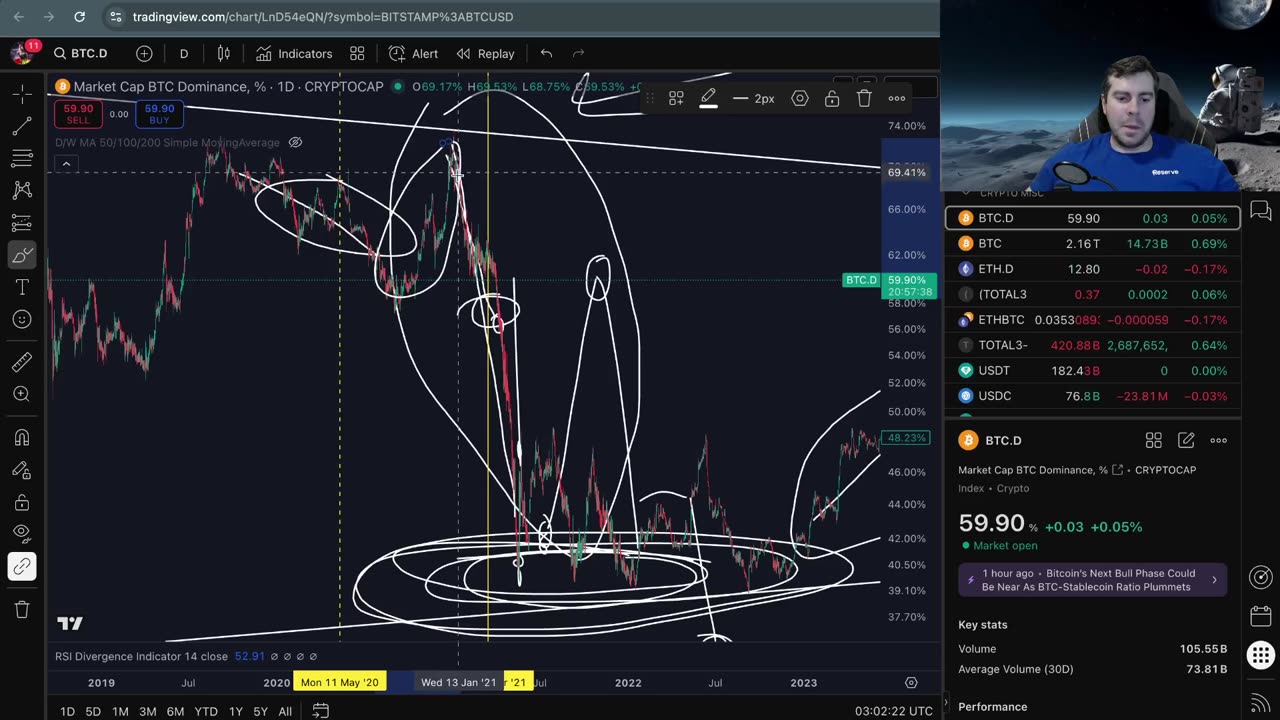1280x720 pixels.
Task: Select ETHBTC row in watchlist
Action: 1093,320
